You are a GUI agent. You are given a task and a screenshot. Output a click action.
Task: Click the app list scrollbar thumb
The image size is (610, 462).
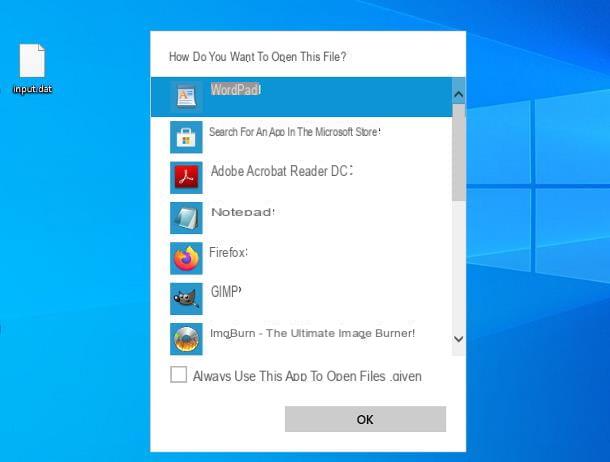coord(459,152)
